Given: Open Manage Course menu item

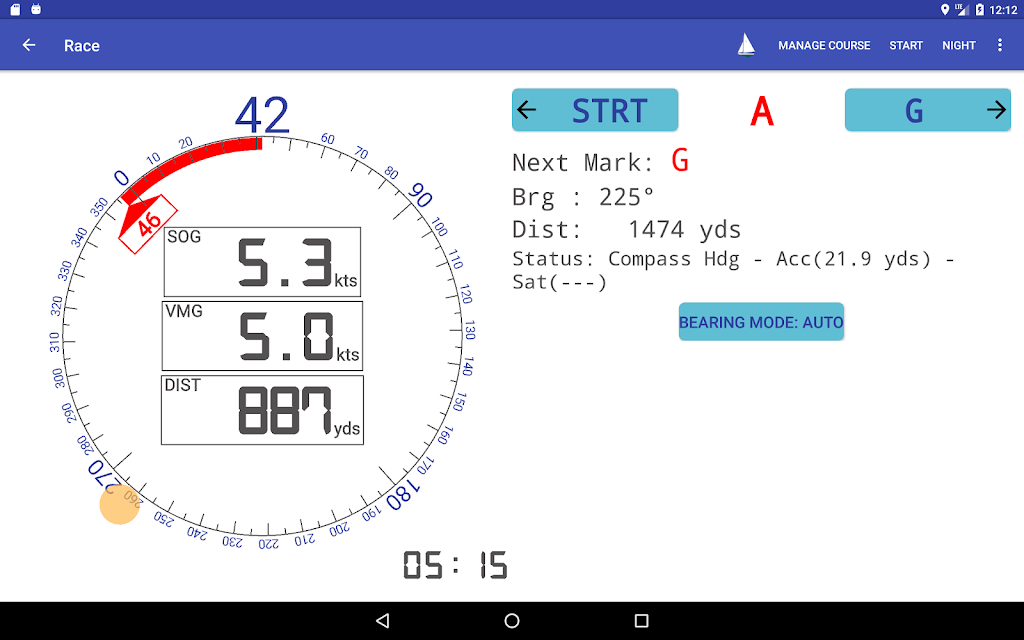Looking at the screenshot, I should pyautogui.click(x=824, y=45).
